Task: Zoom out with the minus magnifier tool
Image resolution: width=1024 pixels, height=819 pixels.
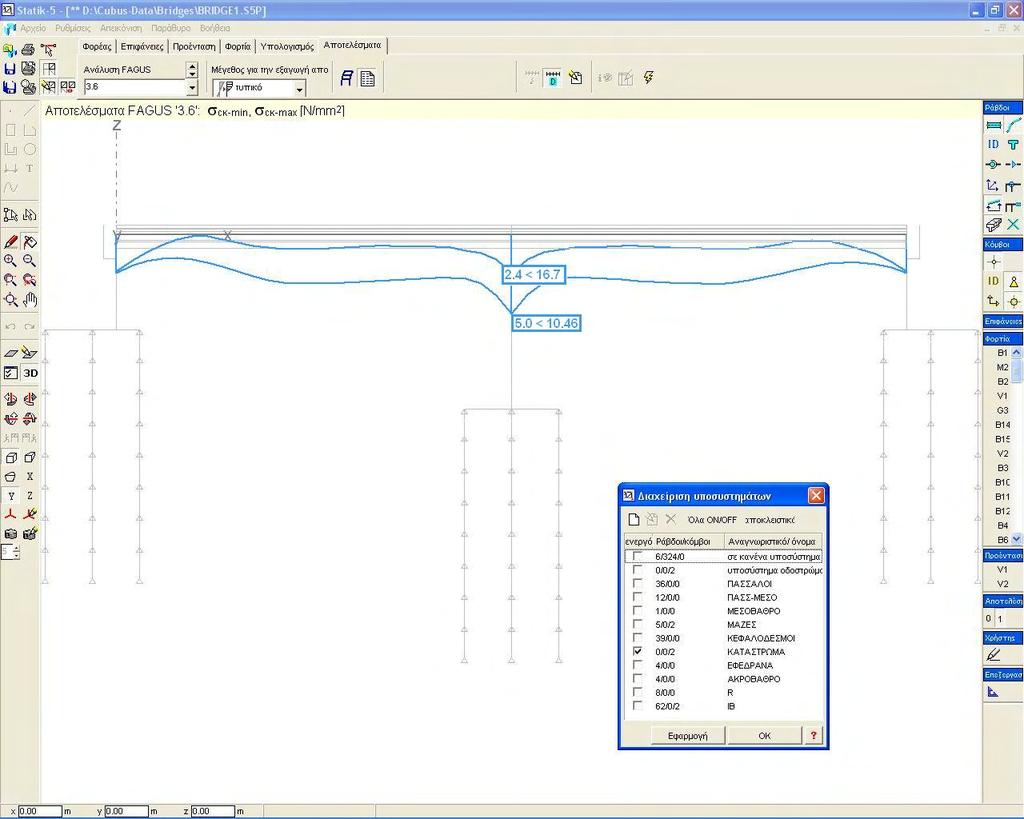Action: [29, 261]
